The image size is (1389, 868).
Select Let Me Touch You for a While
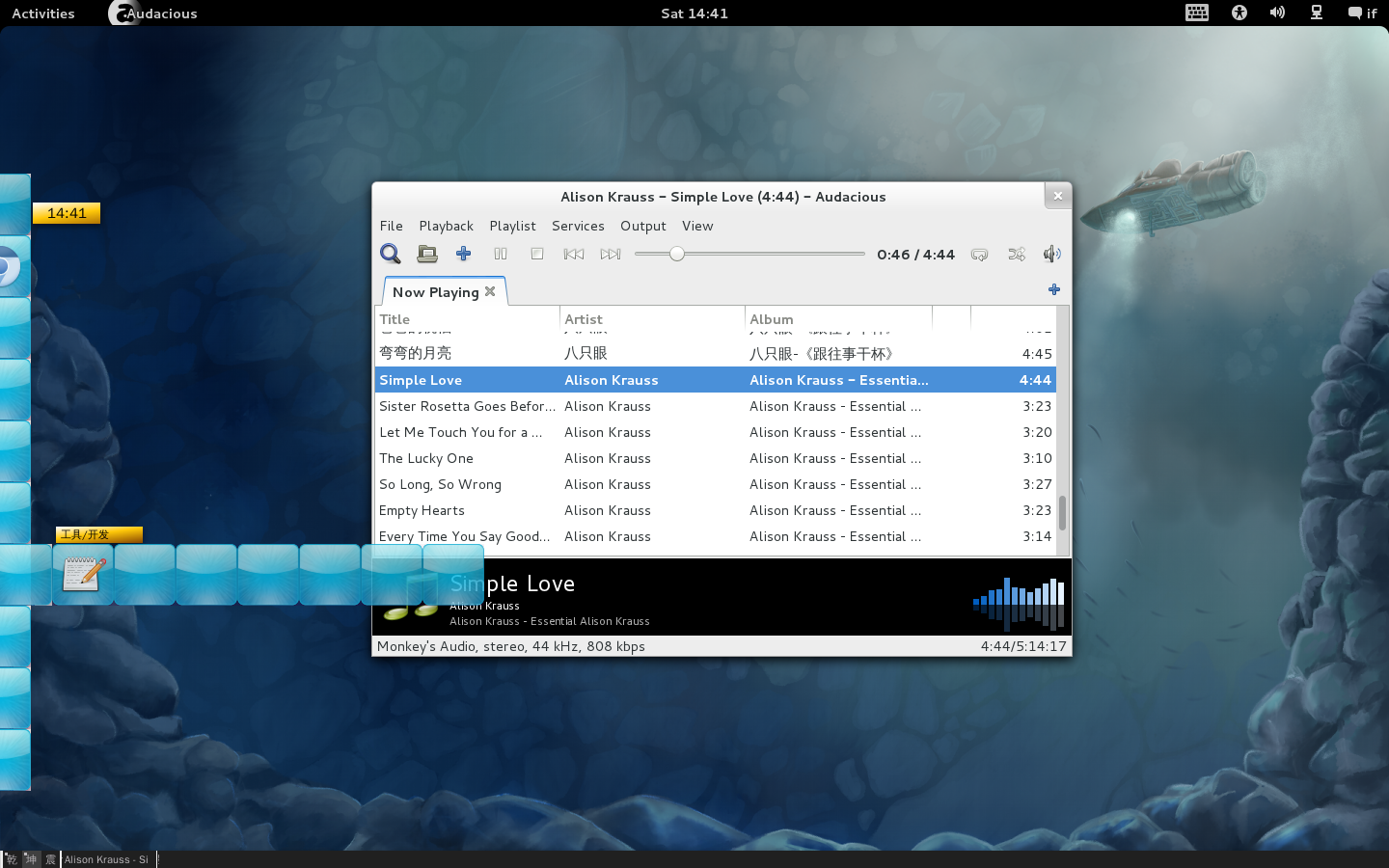click(715, 432)
